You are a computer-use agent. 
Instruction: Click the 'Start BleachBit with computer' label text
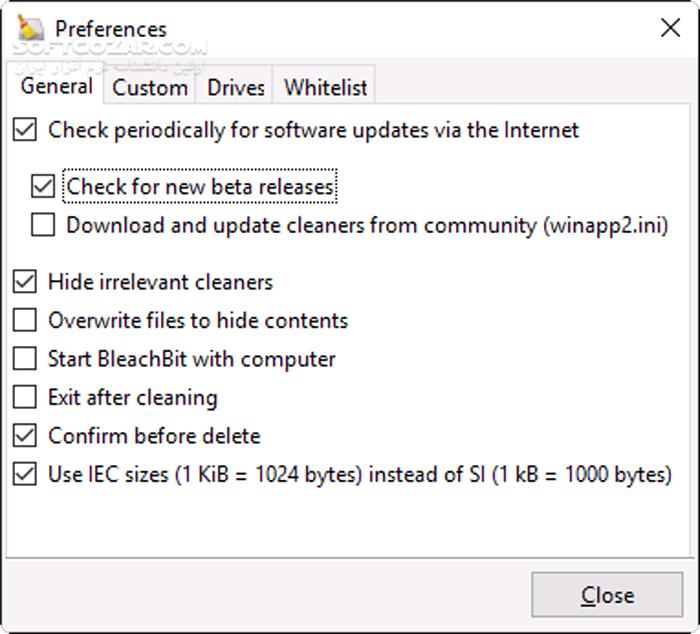coord(191,359)
